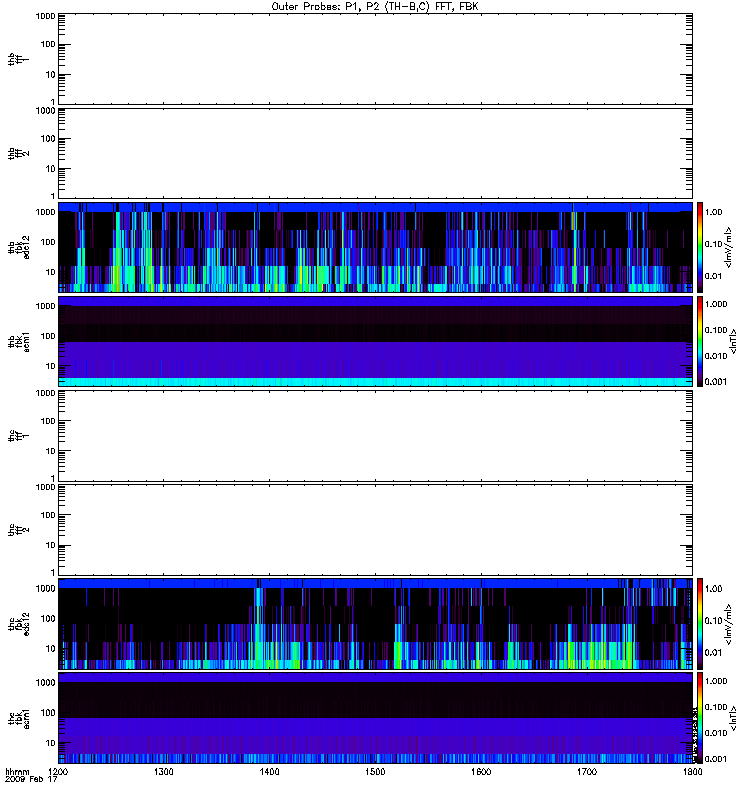Screen dimensions: 750x800
Task: Click the <|nT|> unit label beside thb scm1
Action: click(733, 341)
